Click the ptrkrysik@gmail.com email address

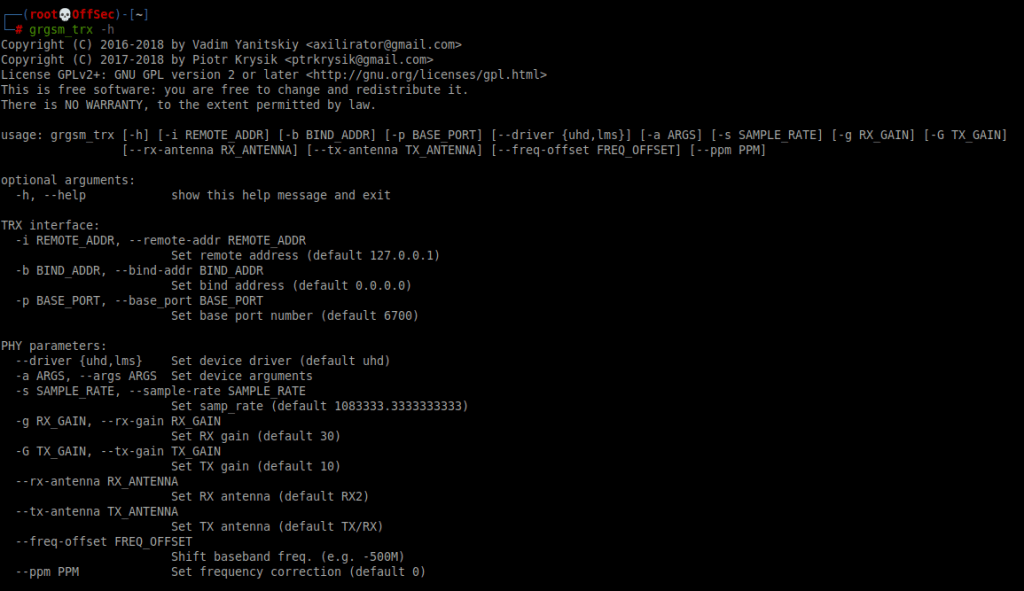[359, 59]
